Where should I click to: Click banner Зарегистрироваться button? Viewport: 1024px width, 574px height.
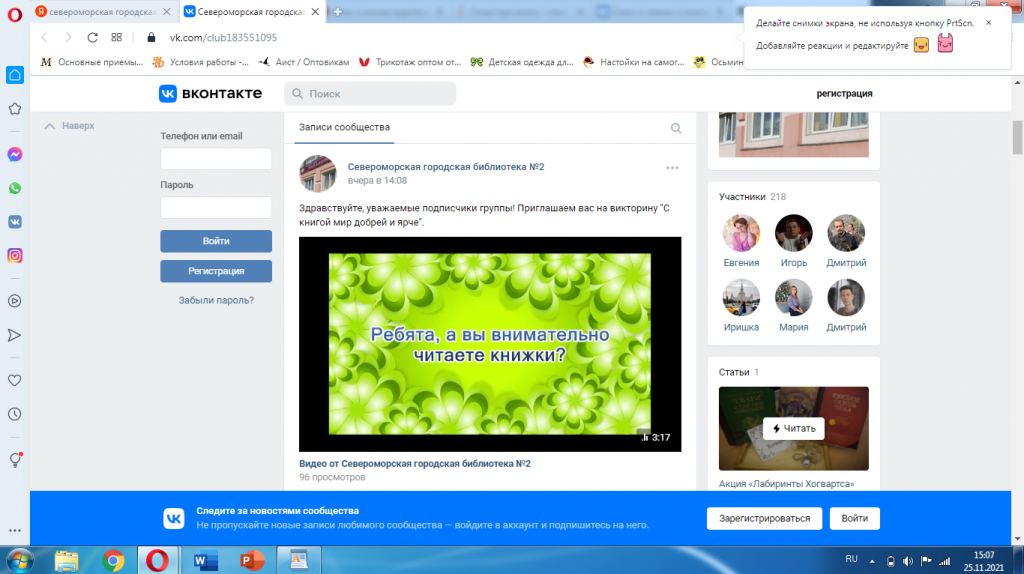click(x=764, y=518)
